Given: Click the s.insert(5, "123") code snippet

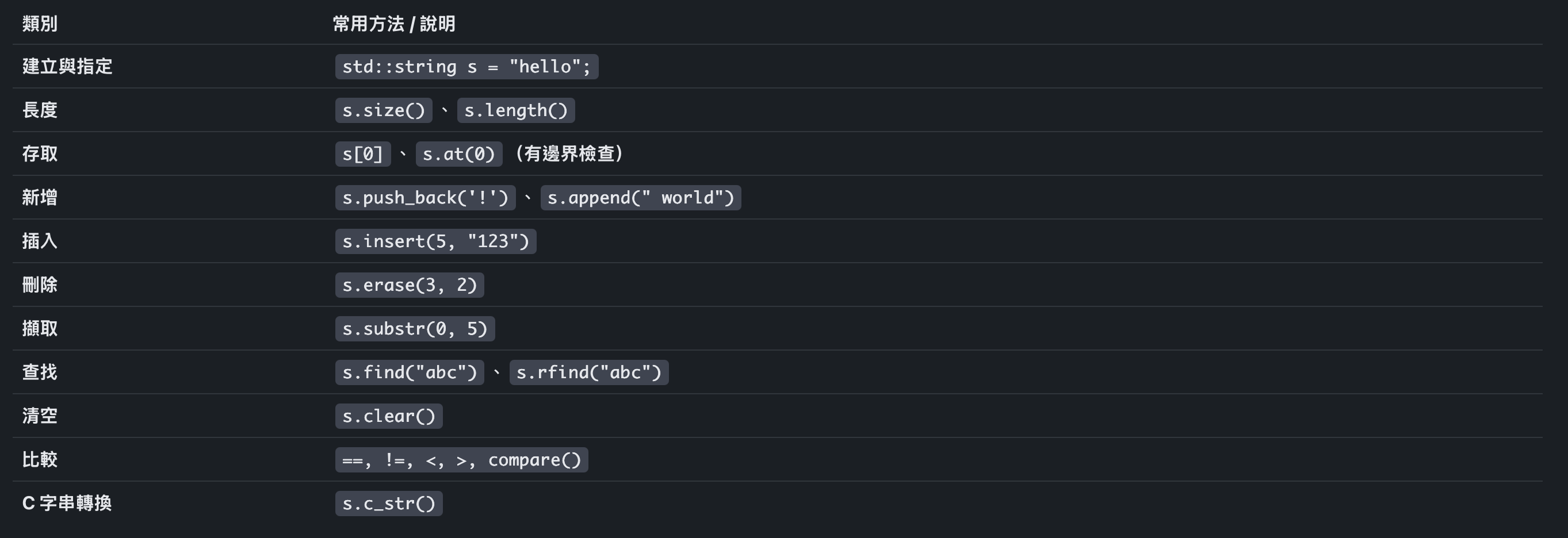Looking at the screenshot, I should pyautogui.click(x=435, y=241).
